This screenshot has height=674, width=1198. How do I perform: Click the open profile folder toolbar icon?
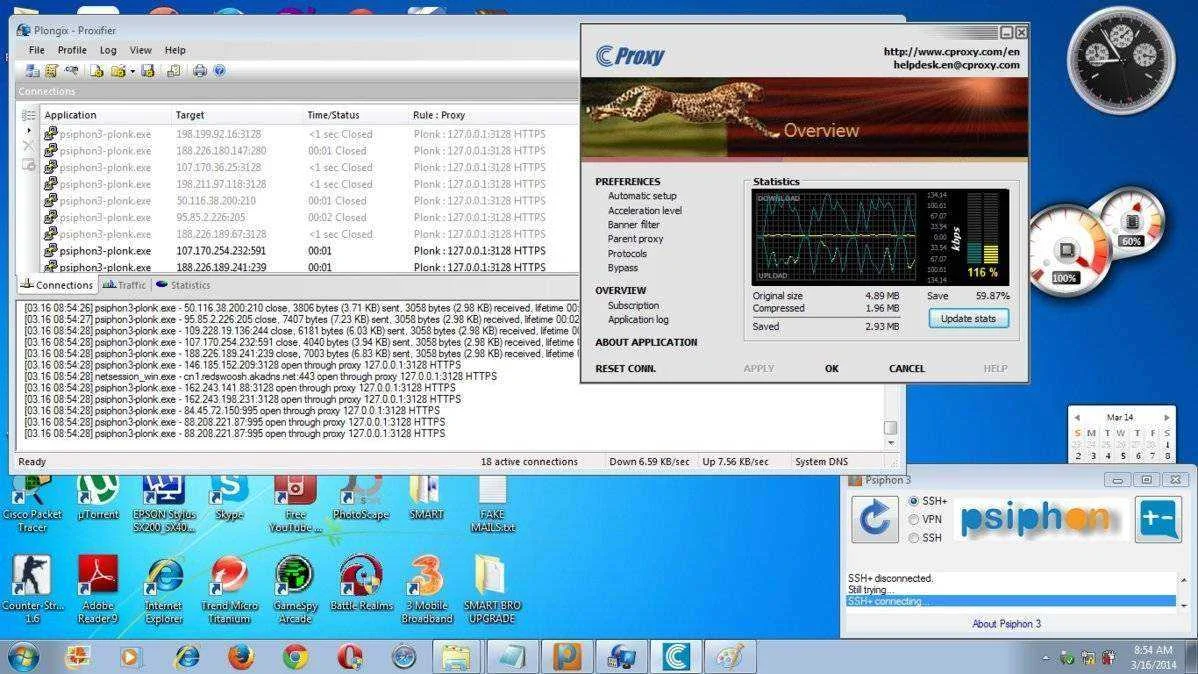118,71
